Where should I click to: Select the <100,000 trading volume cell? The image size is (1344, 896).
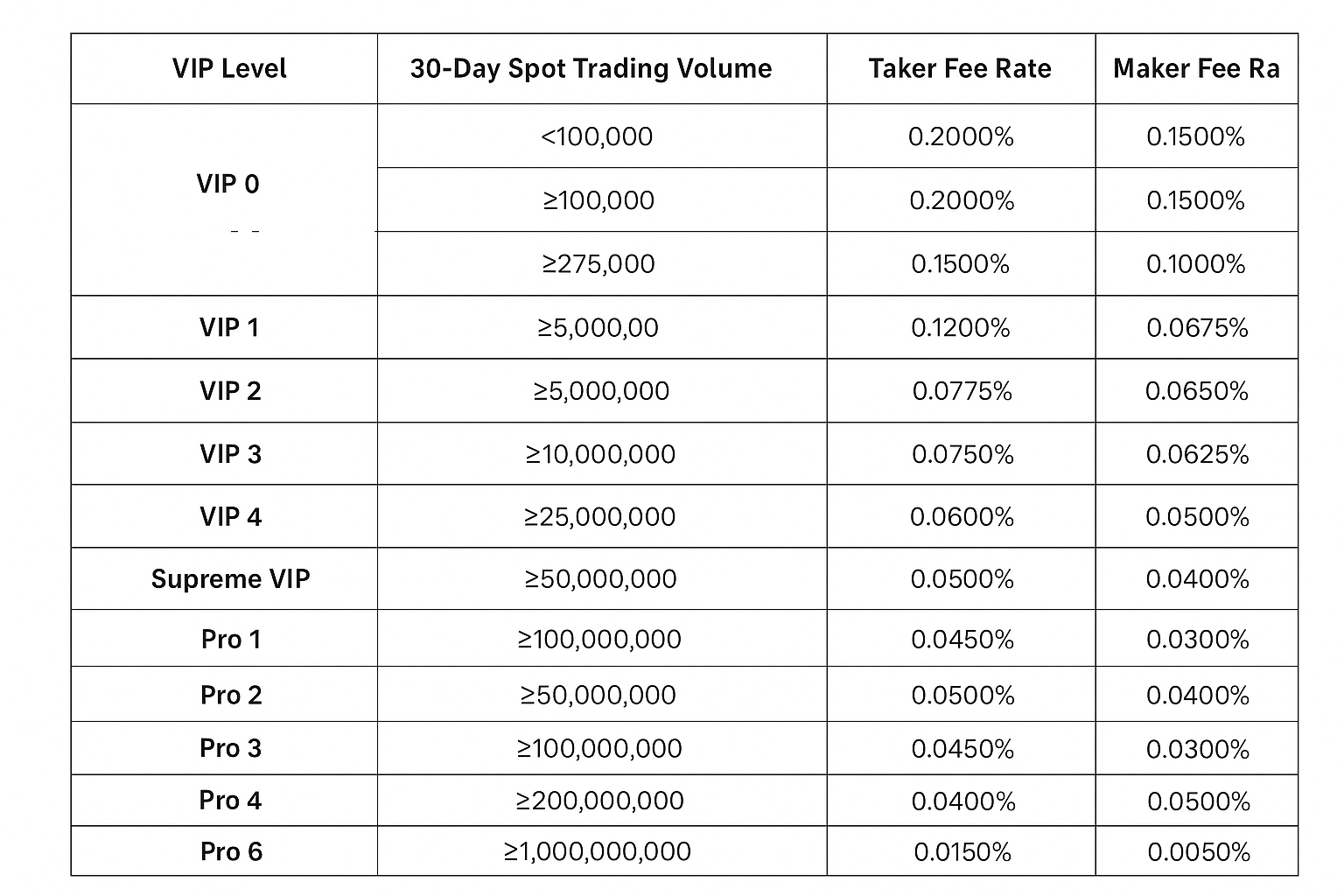[x=597, y=136]
